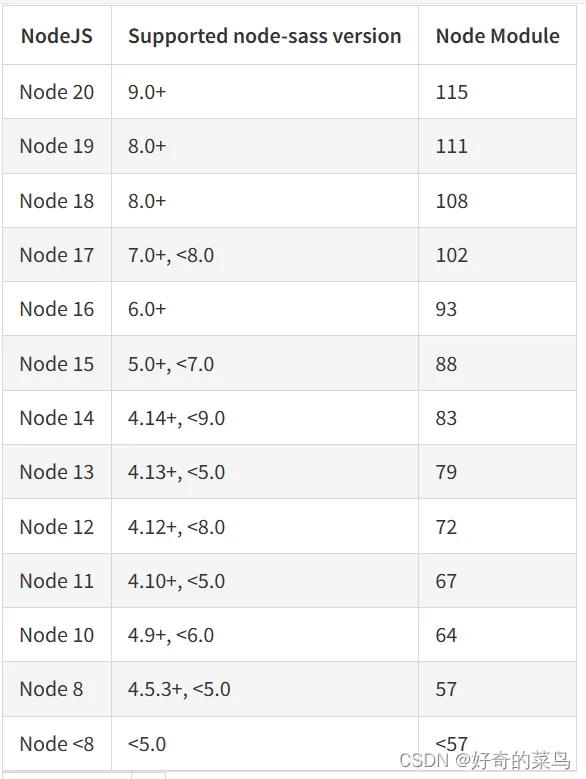Select the Node 20 cell

57,92
